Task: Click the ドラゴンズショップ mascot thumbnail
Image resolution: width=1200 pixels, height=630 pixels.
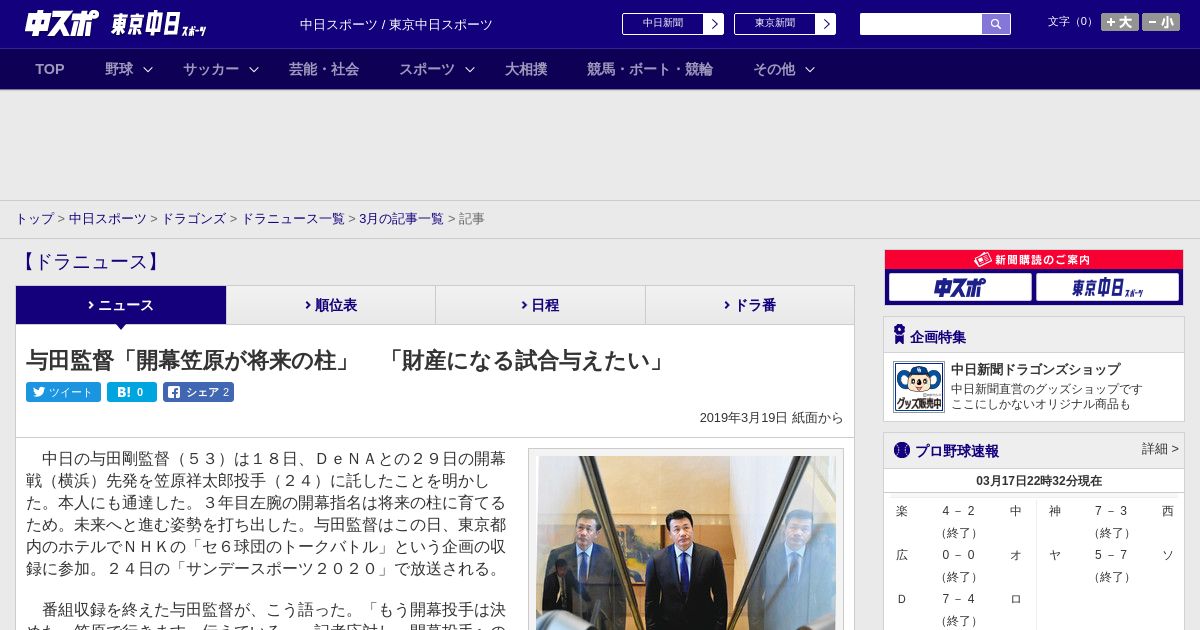Action: (x=919, y=387)
